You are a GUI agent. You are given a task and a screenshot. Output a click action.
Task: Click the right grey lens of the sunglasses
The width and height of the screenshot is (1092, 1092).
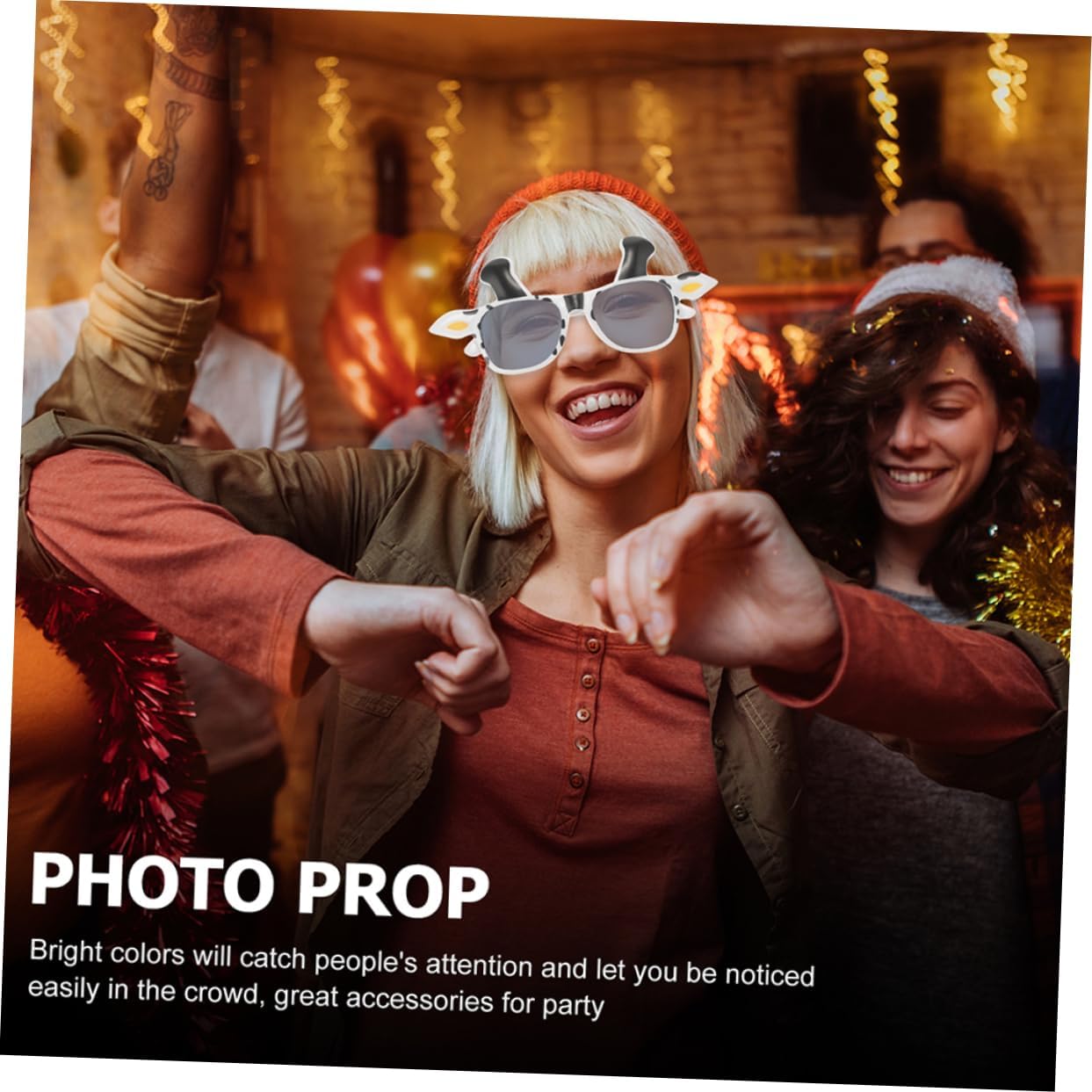tap(630, 308)
